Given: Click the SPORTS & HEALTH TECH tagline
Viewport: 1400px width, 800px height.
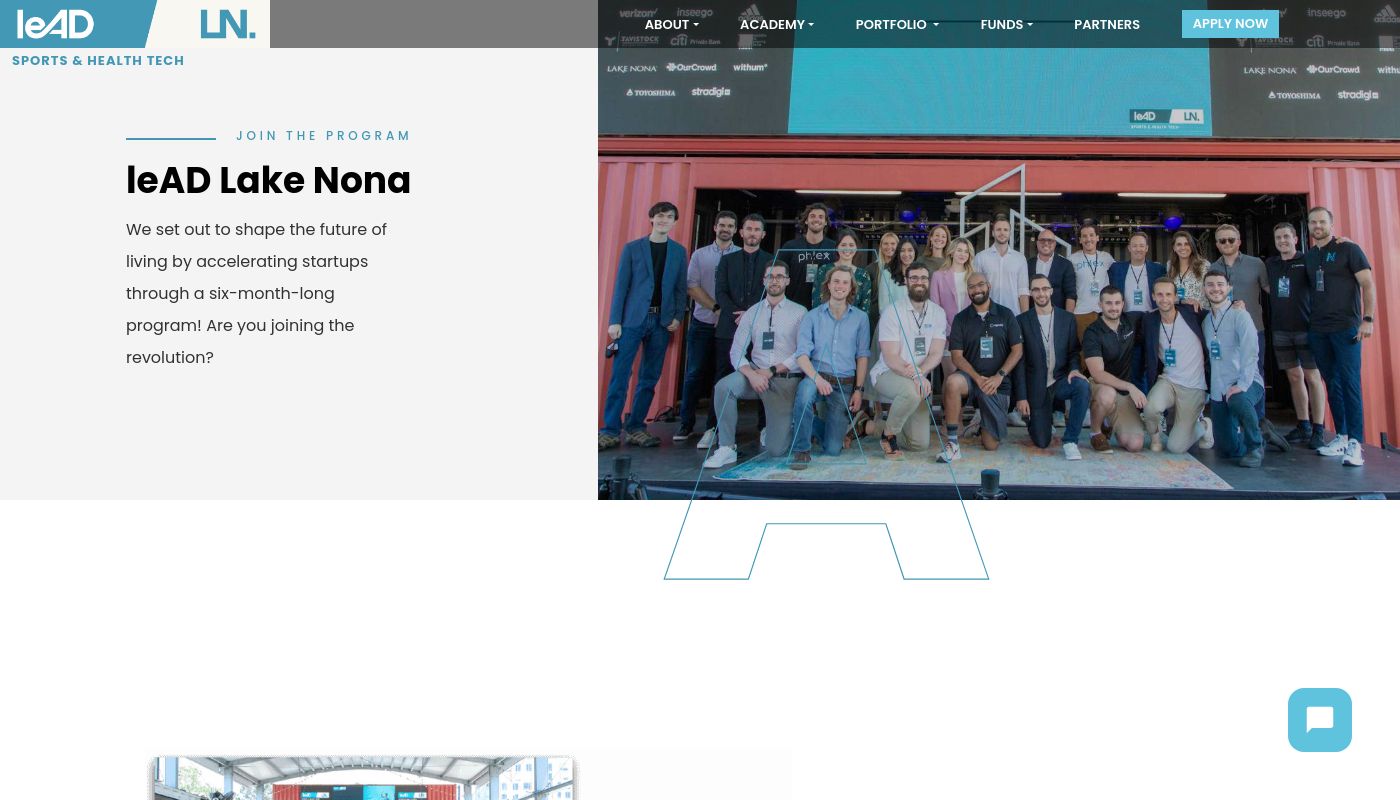Looking at the screenshot, I should click(98, 61).
